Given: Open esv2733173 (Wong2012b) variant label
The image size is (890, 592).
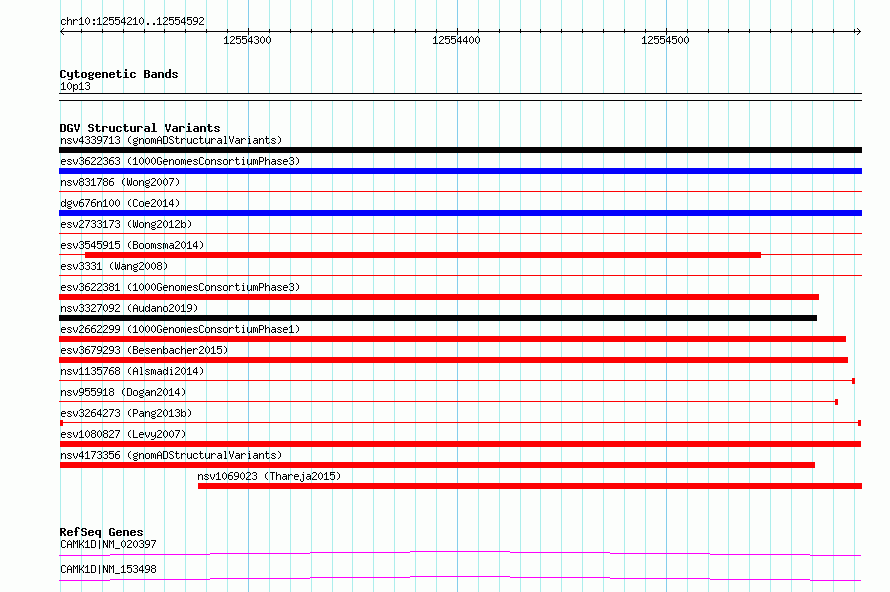Looking at the screenshot, I should [126, 224].
